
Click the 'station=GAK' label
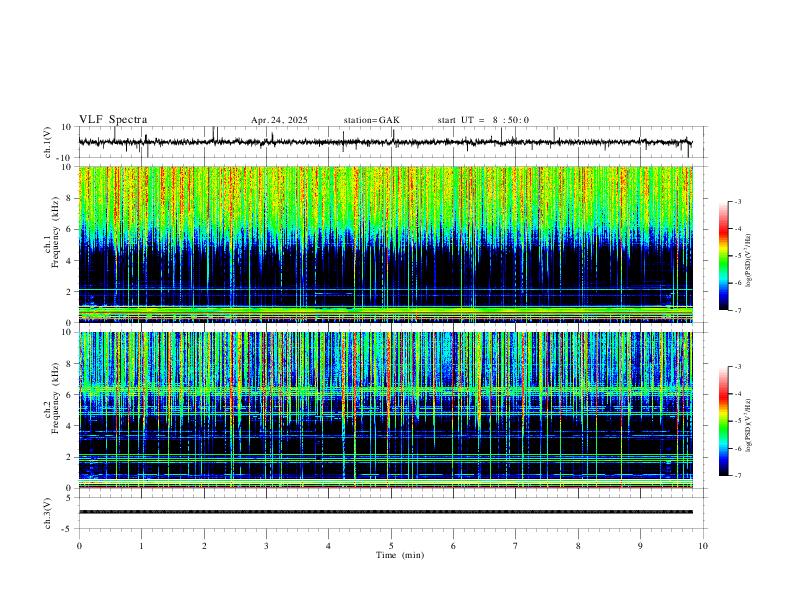371,120
